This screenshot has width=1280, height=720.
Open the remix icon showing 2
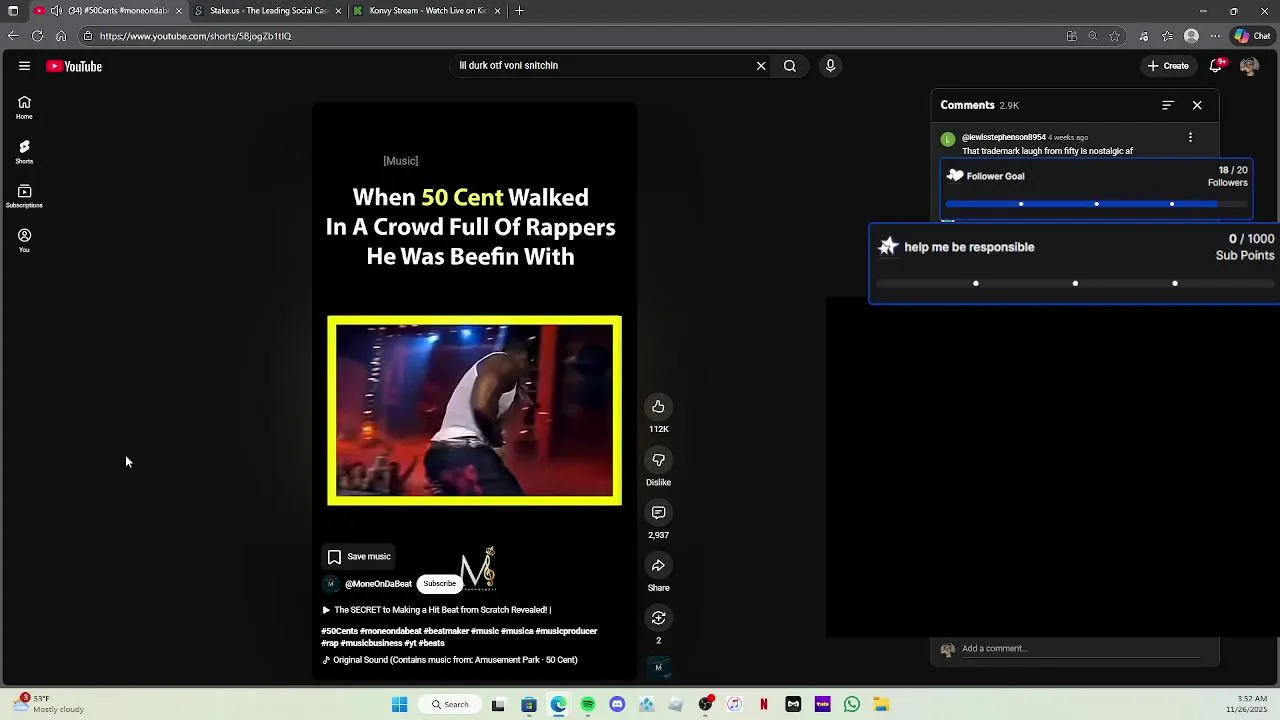pos(658,618)
